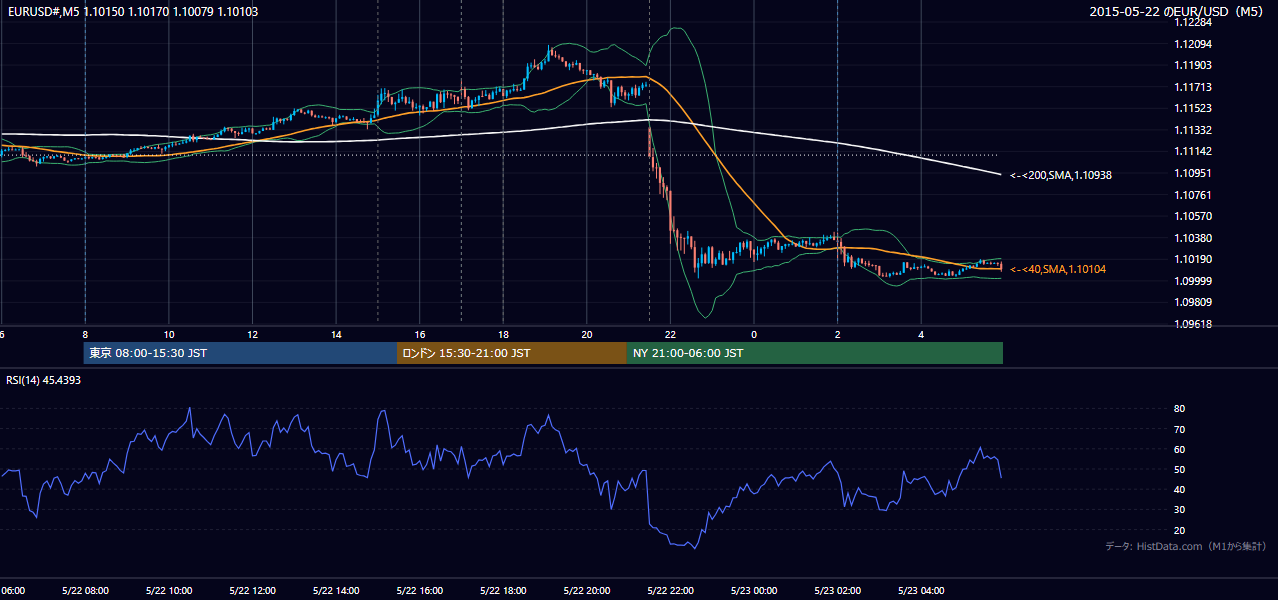Click price axis value 1.11903
The height and width of the screenshot is (600, 1278).
pyautogui.click(x=1194, y=65)
